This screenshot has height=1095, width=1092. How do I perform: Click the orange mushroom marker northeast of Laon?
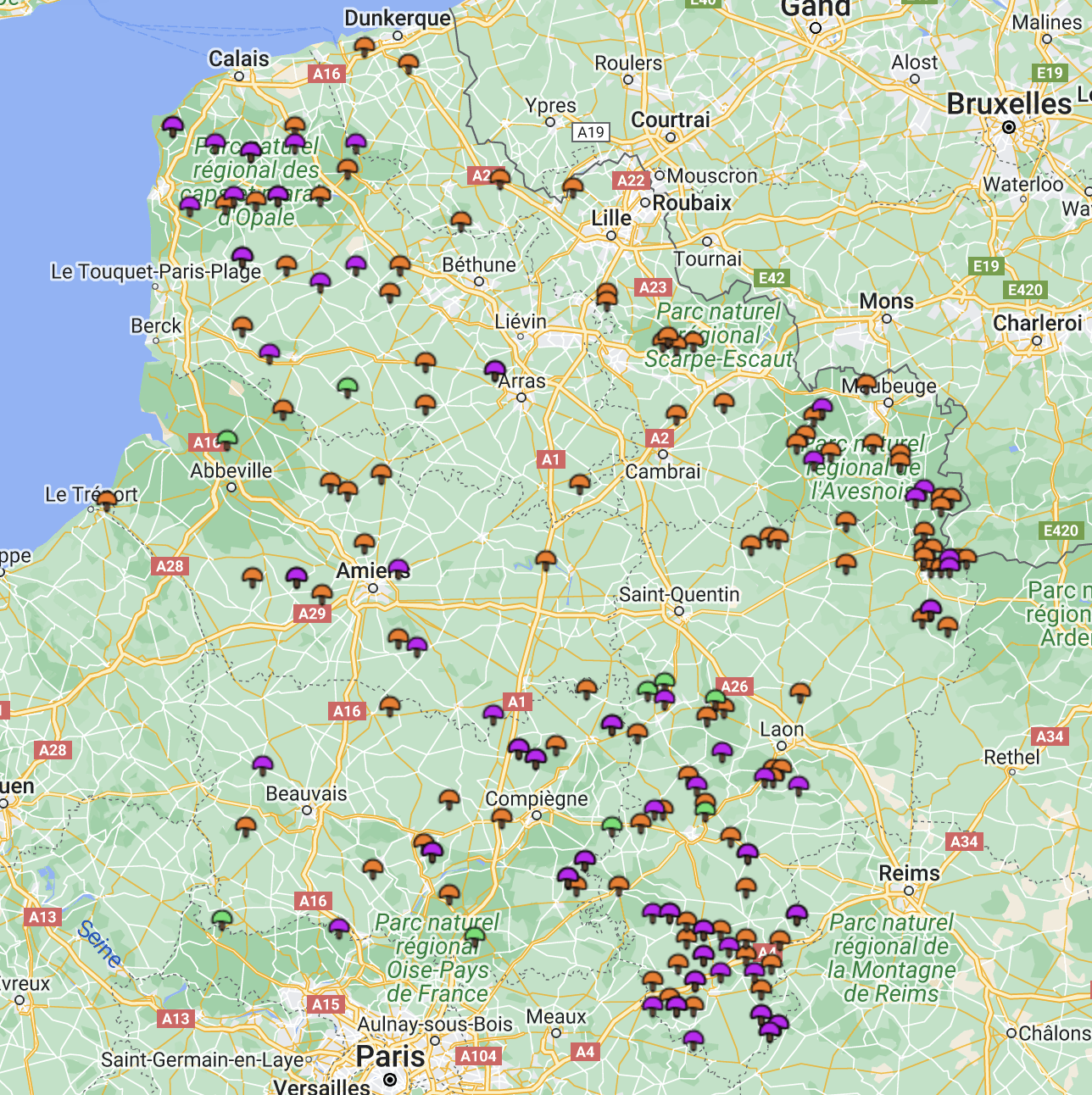tap(800, 692)
